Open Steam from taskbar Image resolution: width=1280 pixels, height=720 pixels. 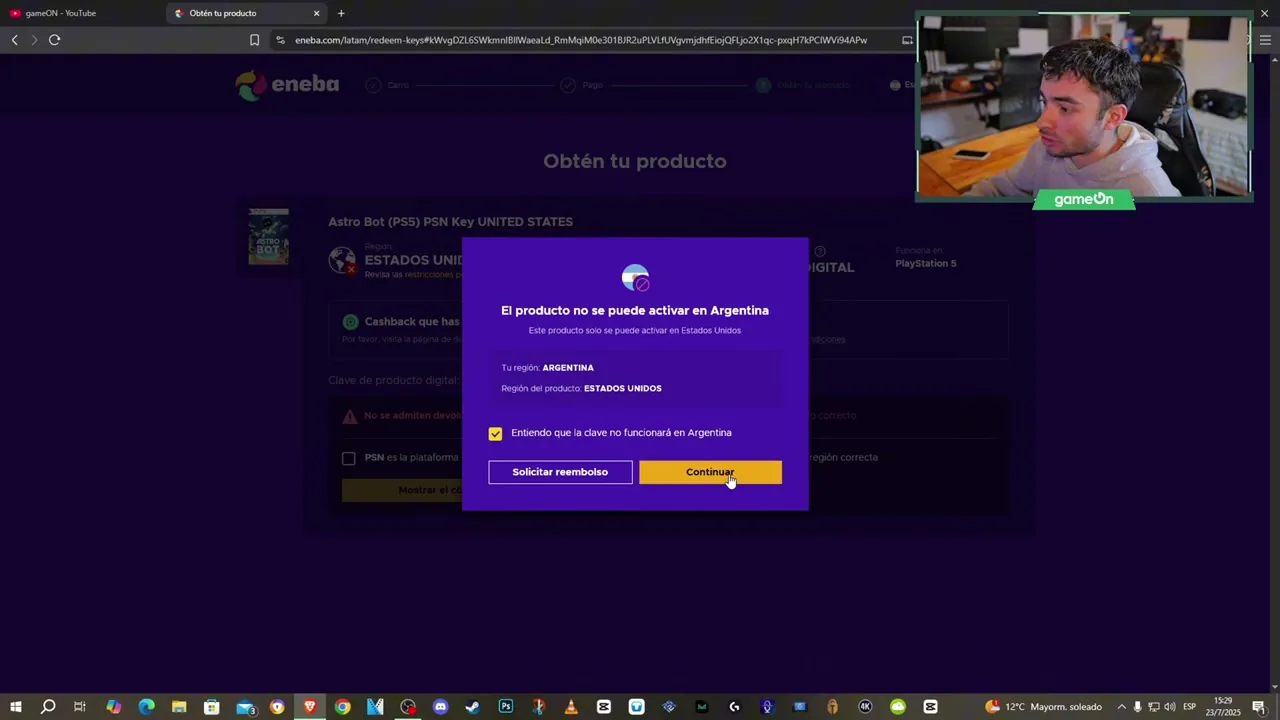pyautogui.click(x=473, y=707)
